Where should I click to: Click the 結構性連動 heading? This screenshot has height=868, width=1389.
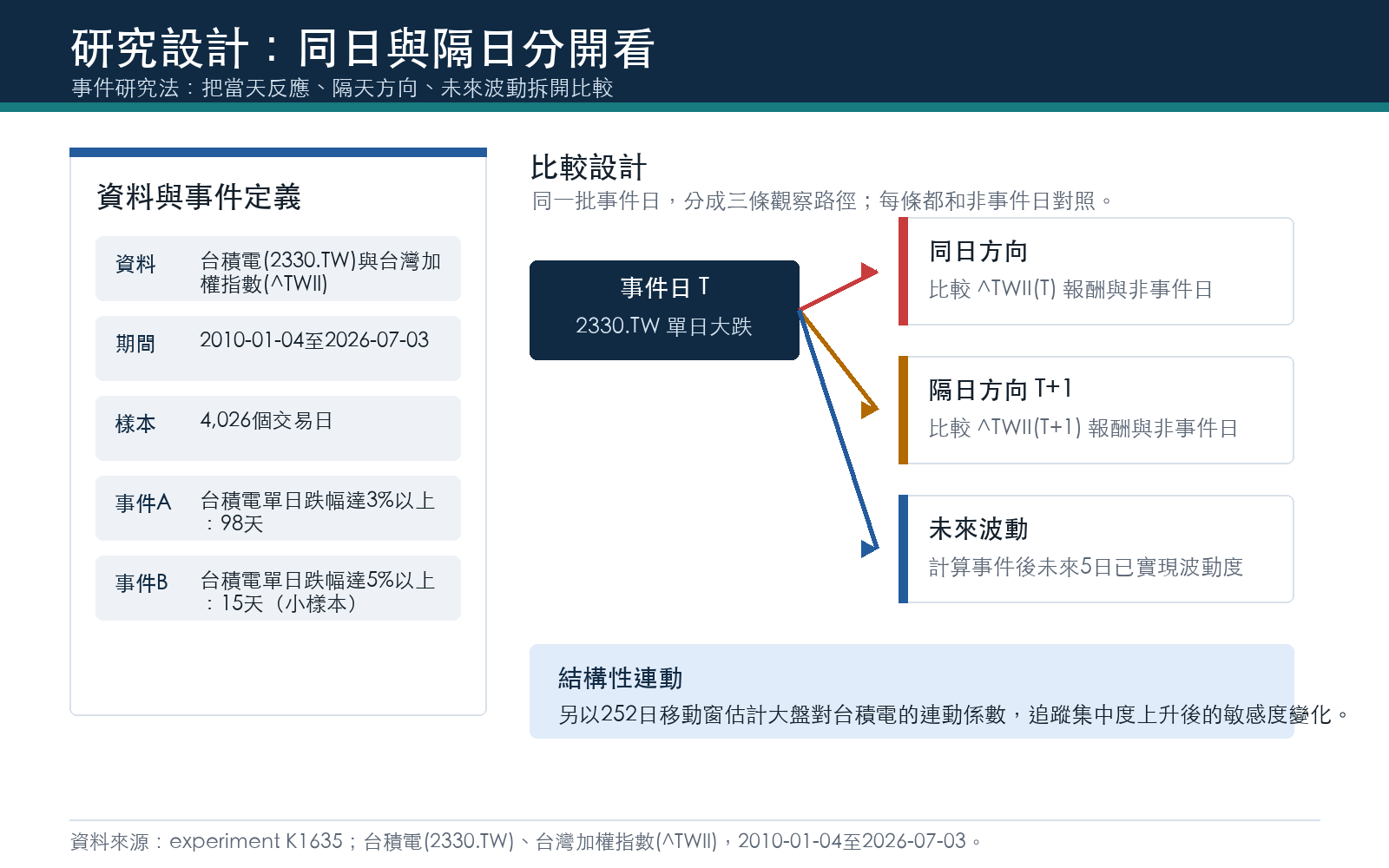pos(620,678)
